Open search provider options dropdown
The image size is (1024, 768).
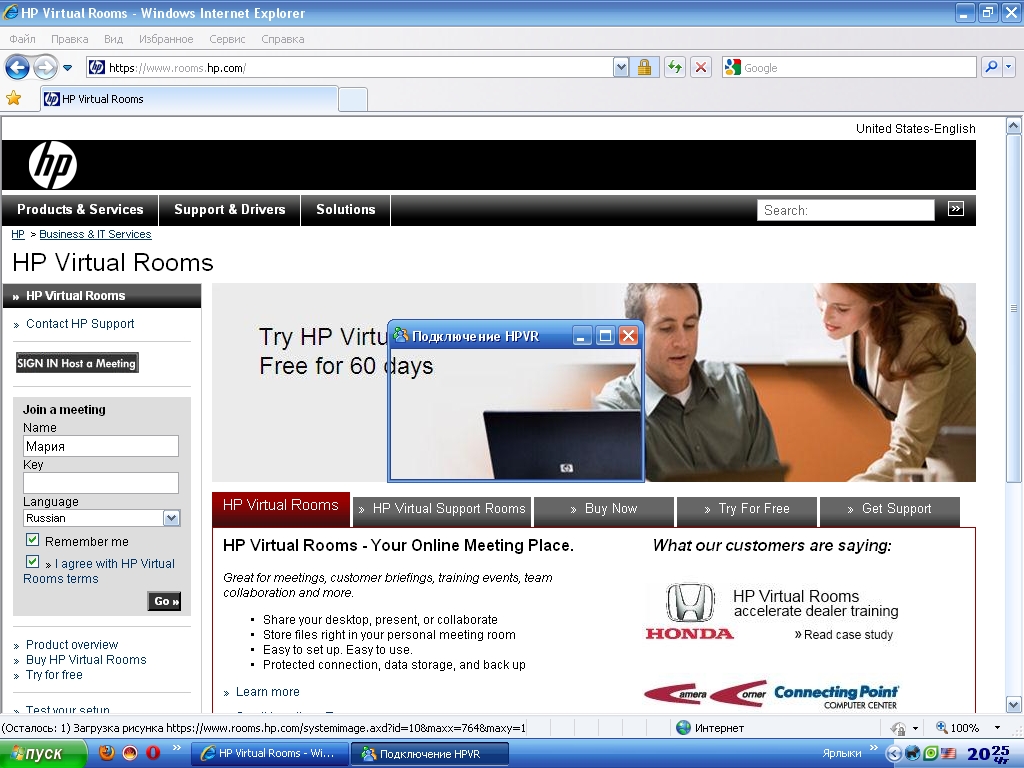pos(1008,67)
